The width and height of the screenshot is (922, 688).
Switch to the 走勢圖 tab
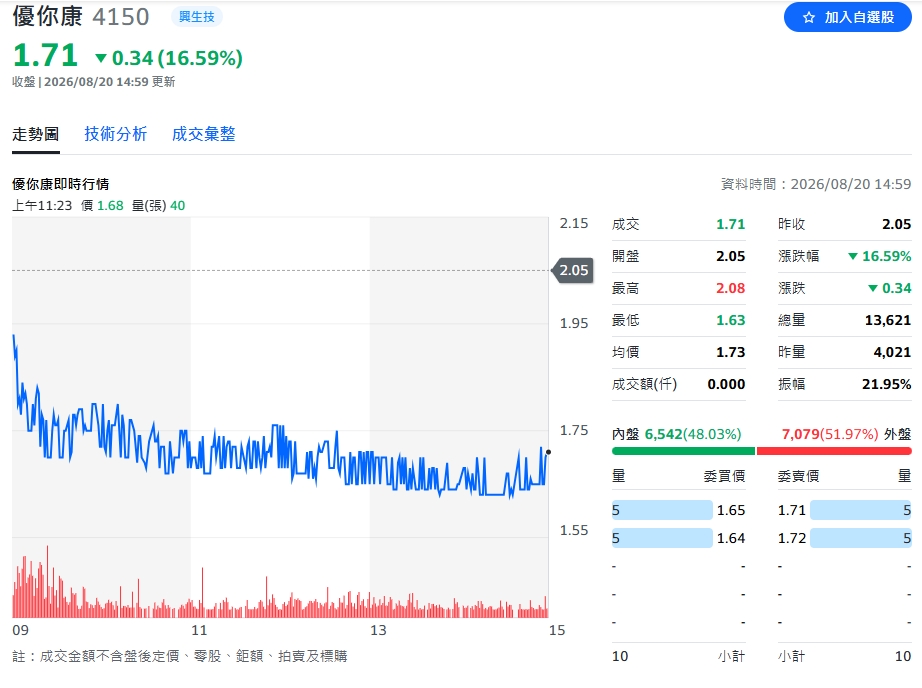[36, 134]
